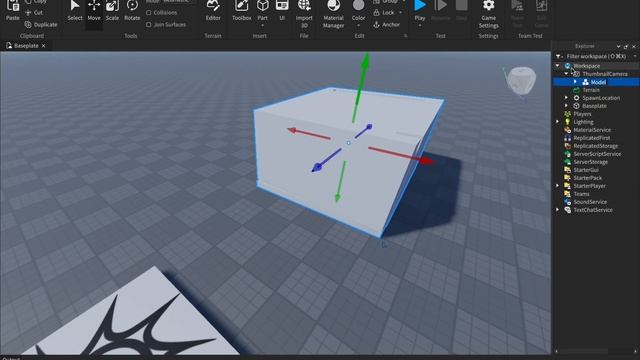Collapse the Workspace node
Screen dimensions: 640x360
(558, 66)
